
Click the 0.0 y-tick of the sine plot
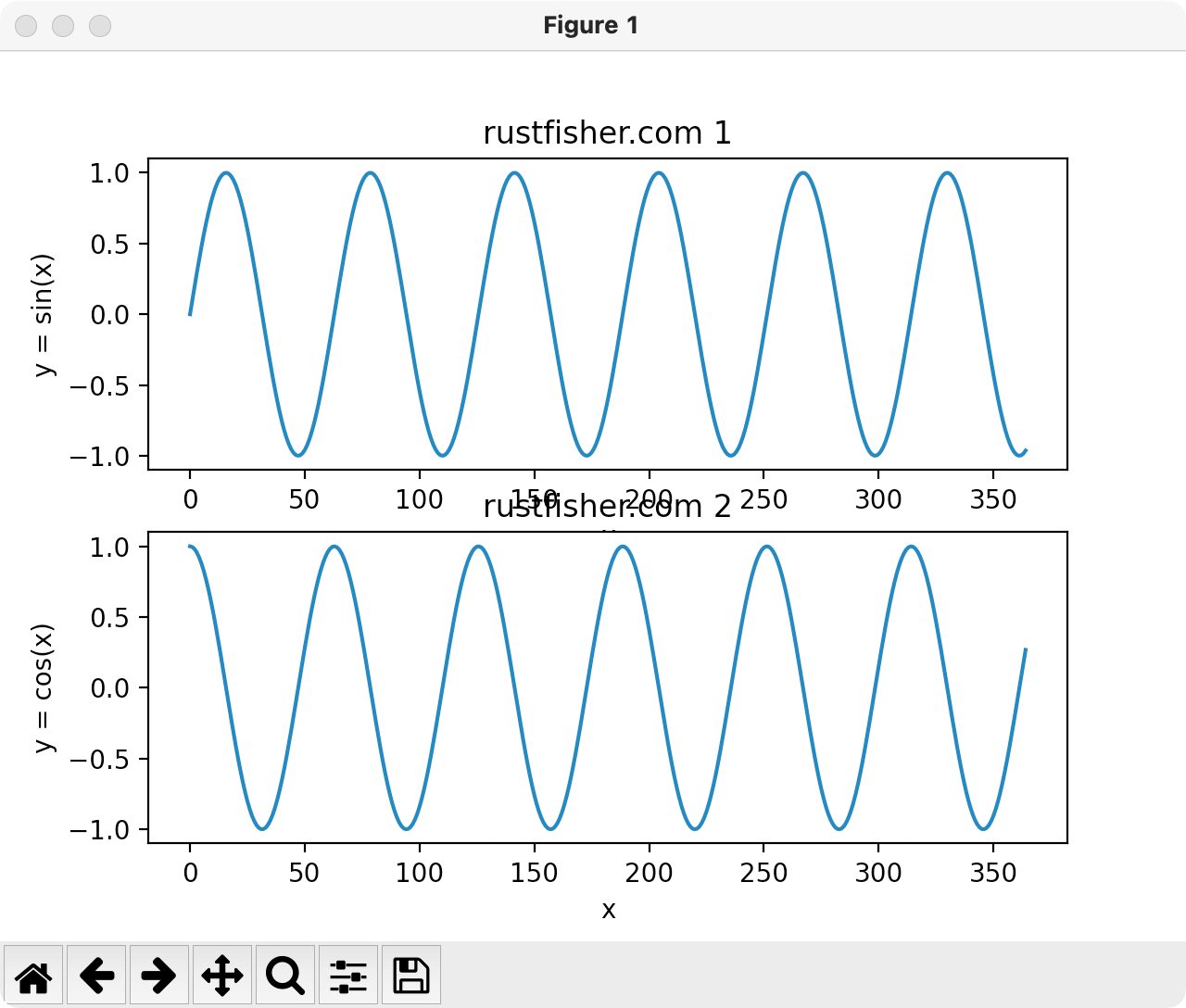110,315
